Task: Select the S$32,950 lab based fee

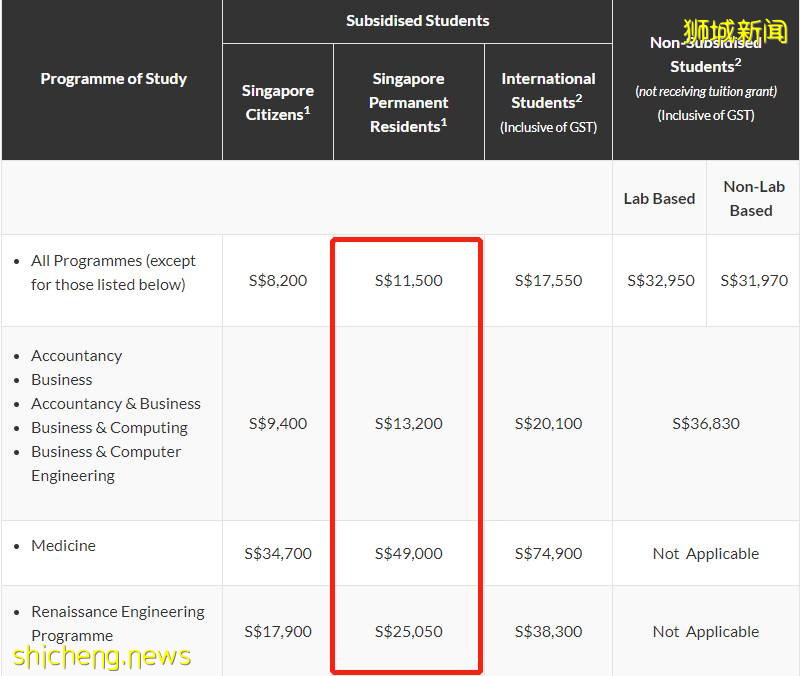Action: pyautogui.click(x=660, y=280)
